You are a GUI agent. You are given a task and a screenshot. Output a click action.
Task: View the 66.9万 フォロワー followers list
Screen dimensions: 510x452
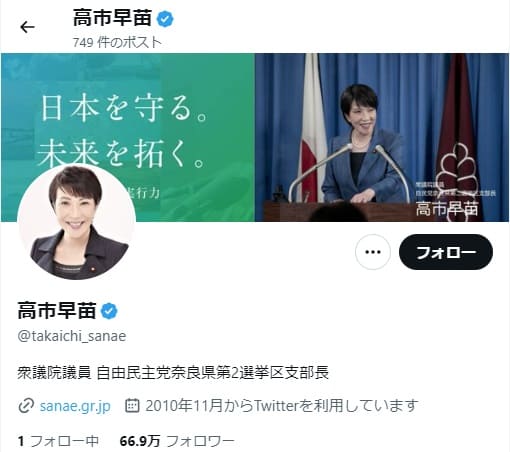click(x=177, y=441)
